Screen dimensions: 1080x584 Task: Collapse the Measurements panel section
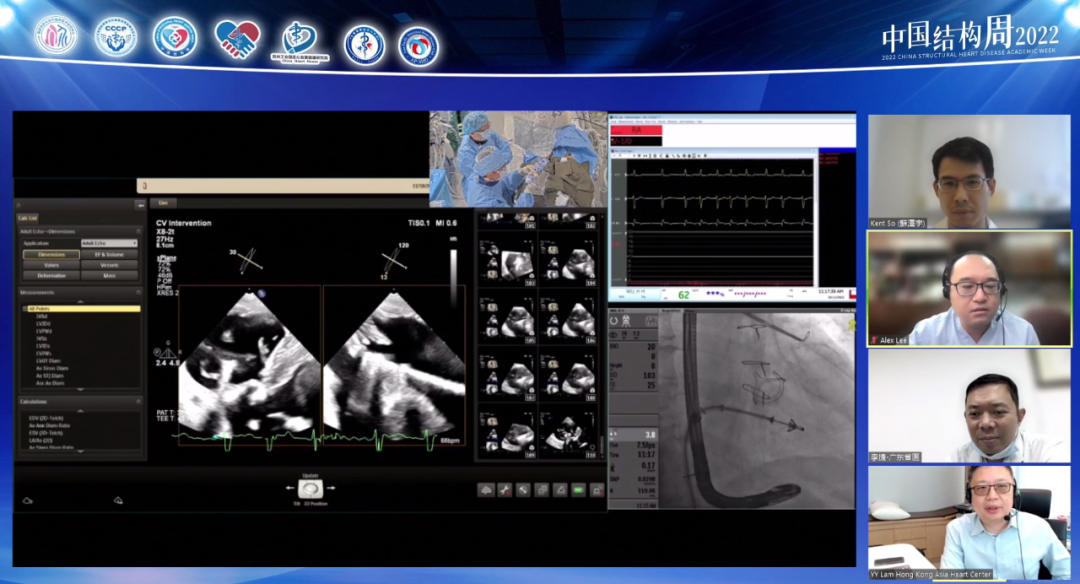pyautogui.click(x=139, y=292)
